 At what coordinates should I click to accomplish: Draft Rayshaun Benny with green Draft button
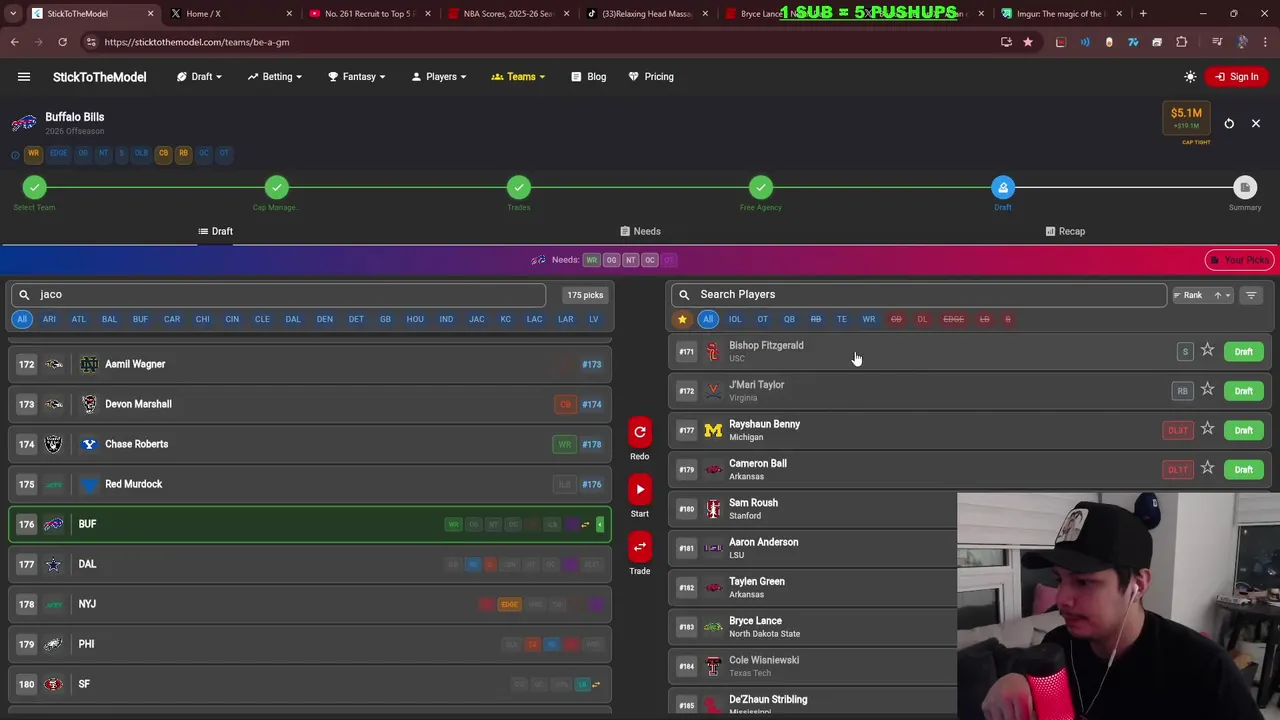coord(1243,430)
